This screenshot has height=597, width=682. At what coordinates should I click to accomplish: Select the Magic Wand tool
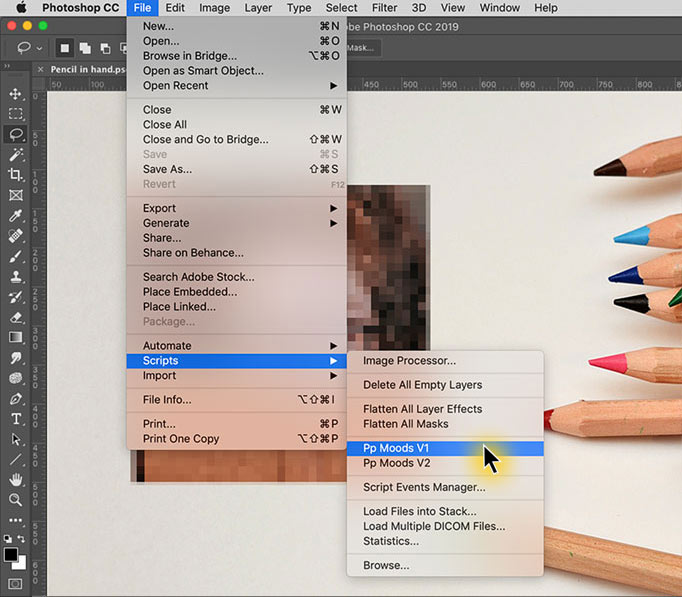pyautogui.click(x=16, y=154)
